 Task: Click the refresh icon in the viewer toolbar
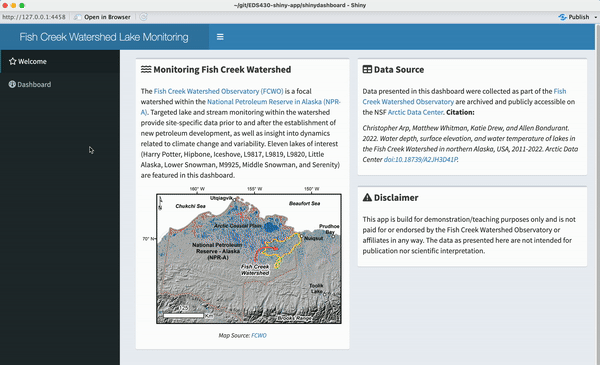click(143, 17)
